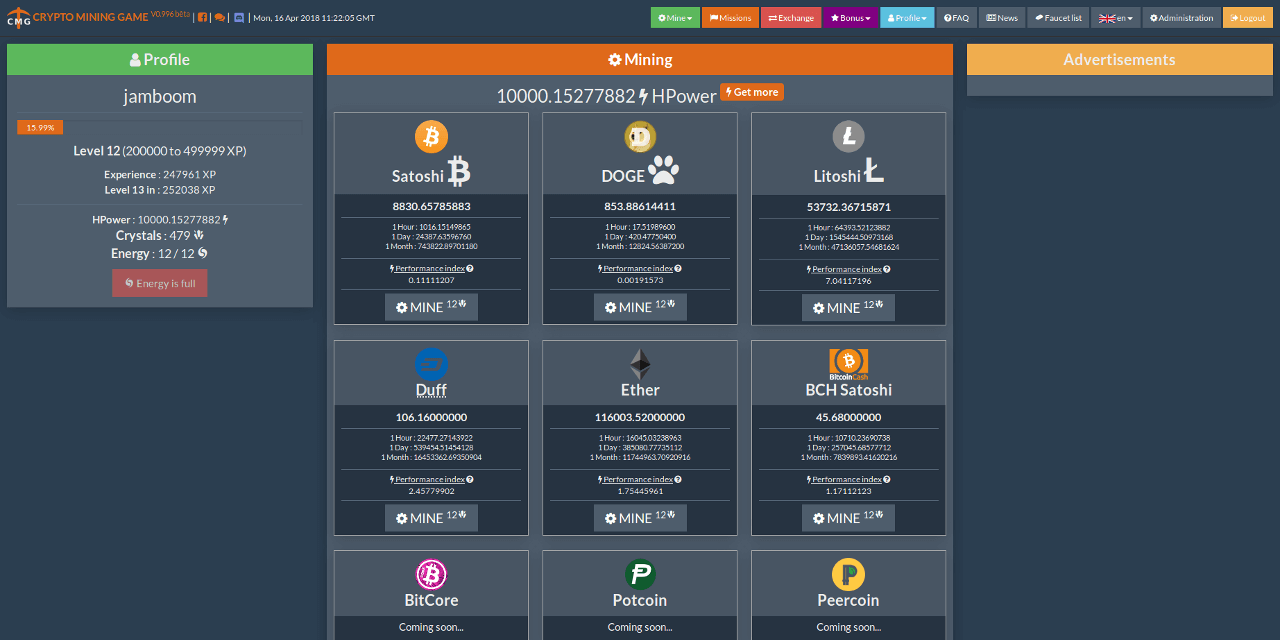The width and height of the screenshot is (1280, 640).
Task: Click the Peercoin coin icon
Action: point(848,574)
